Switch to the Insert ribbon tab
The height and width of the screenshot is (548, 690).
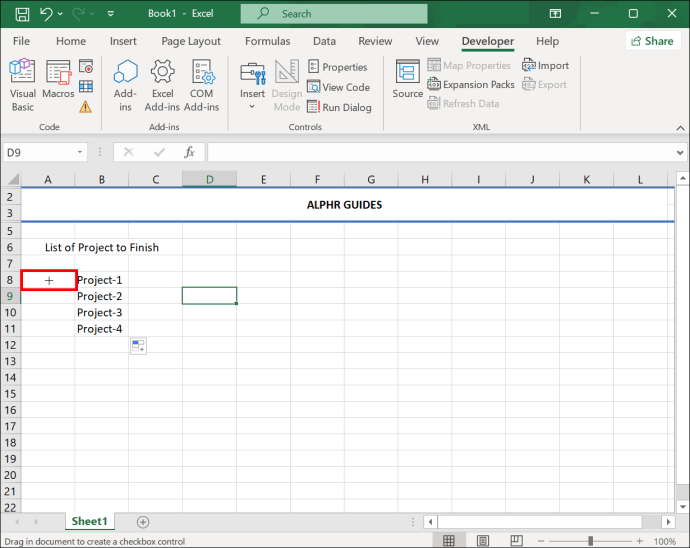click(x=123, y=41)
